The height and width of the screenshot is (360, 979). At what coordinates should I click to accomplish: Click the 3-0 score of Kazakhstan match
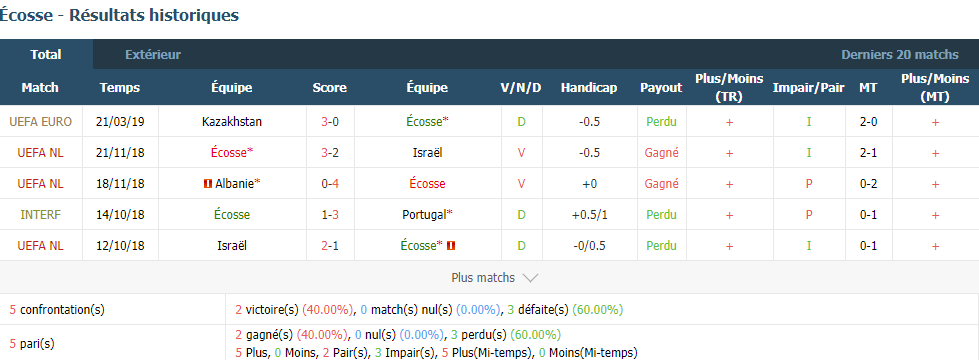tap(330, 122)
